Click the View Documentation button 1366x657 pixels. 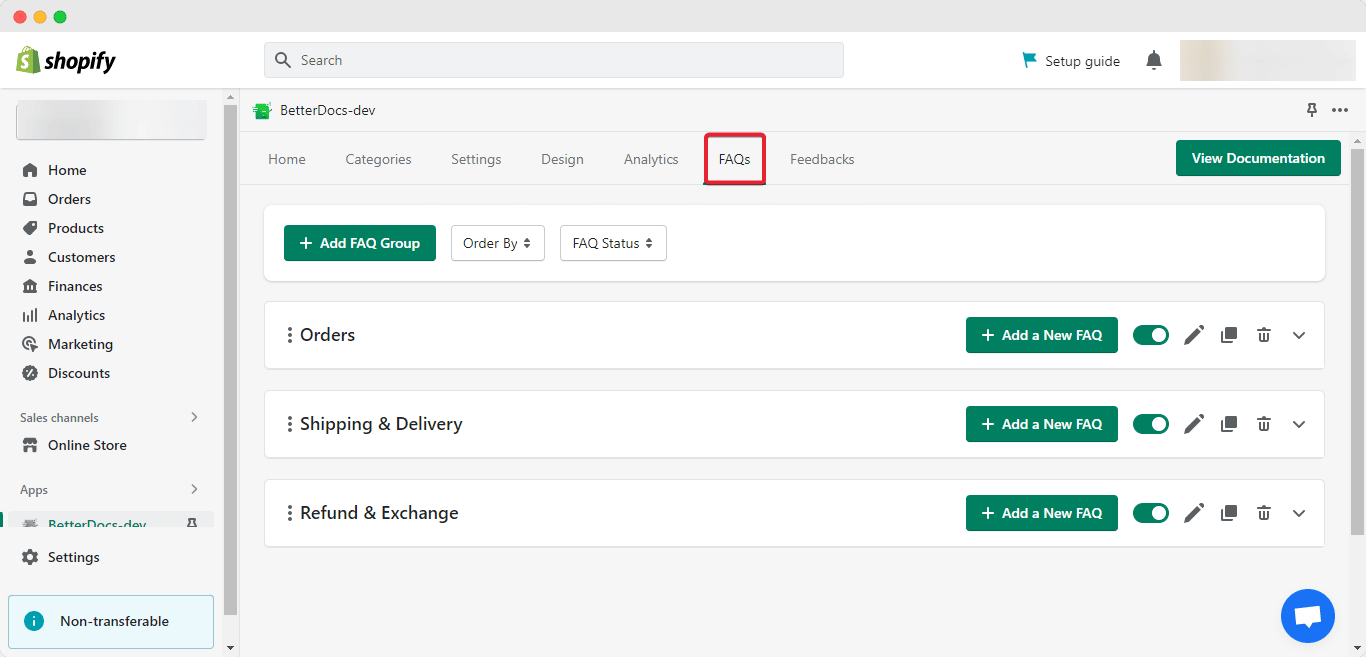1258,158
